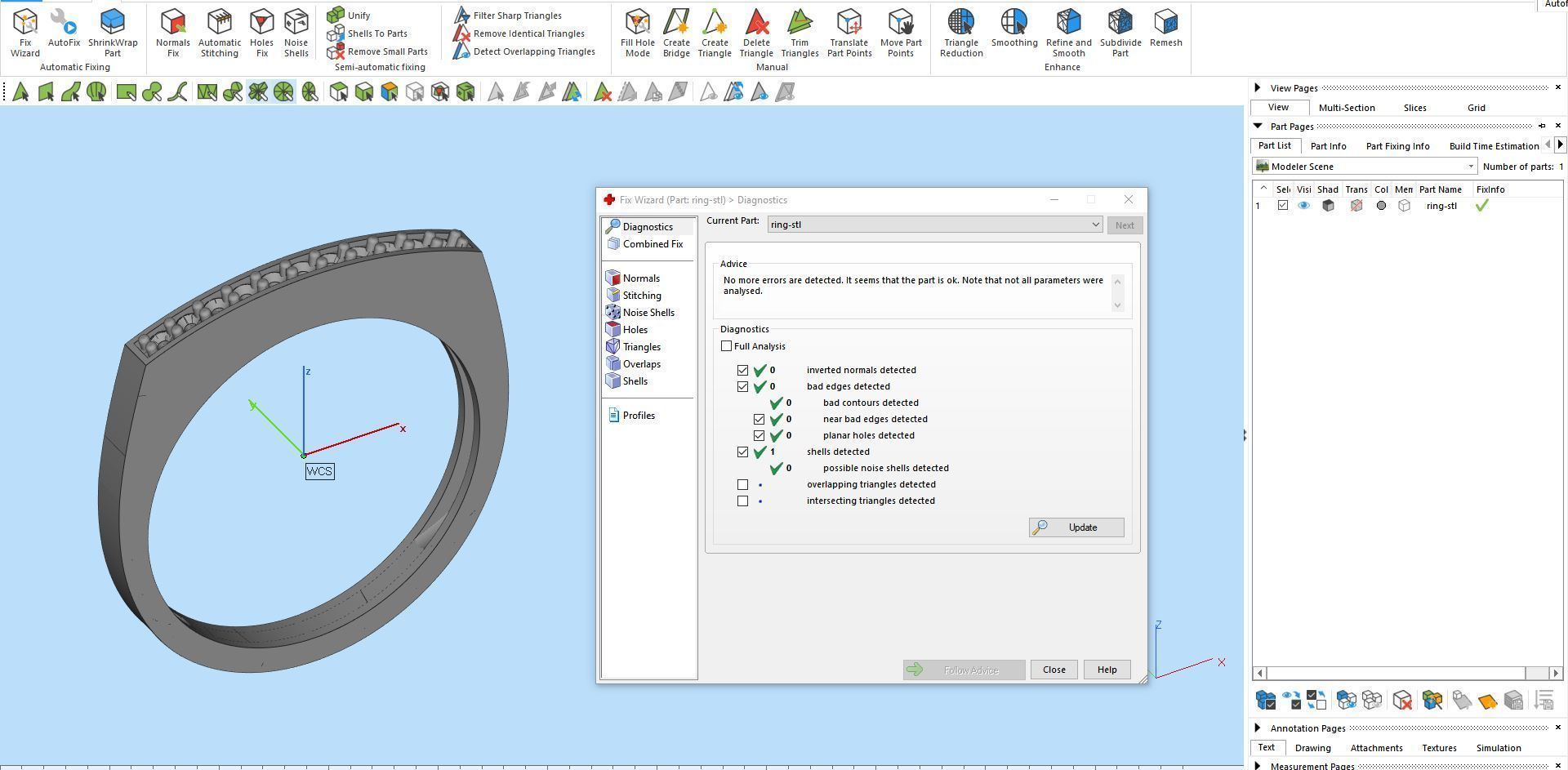
Task: Uncheck shells detected checkbox
Action: [742, 452]
